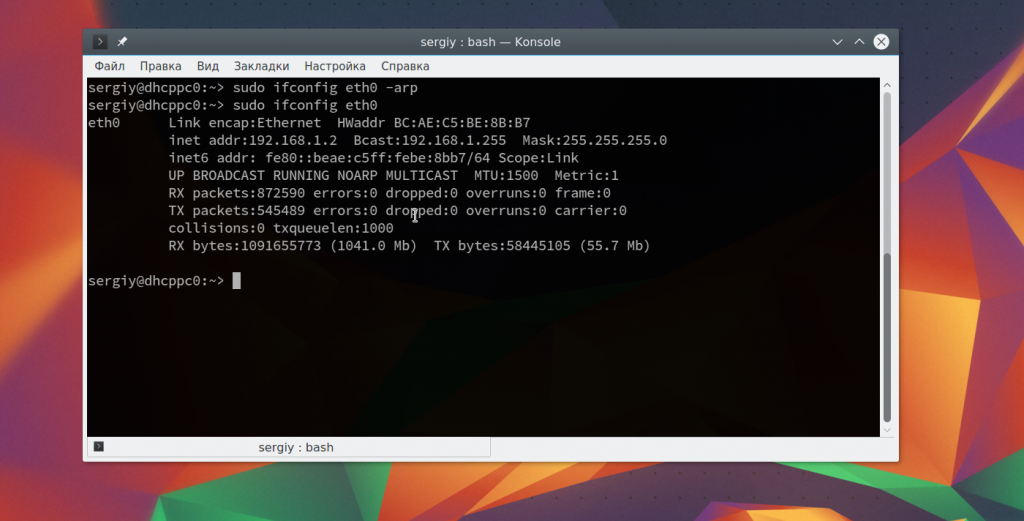
Task: Select the sergiy : bash tab
Action: point(289,447)
